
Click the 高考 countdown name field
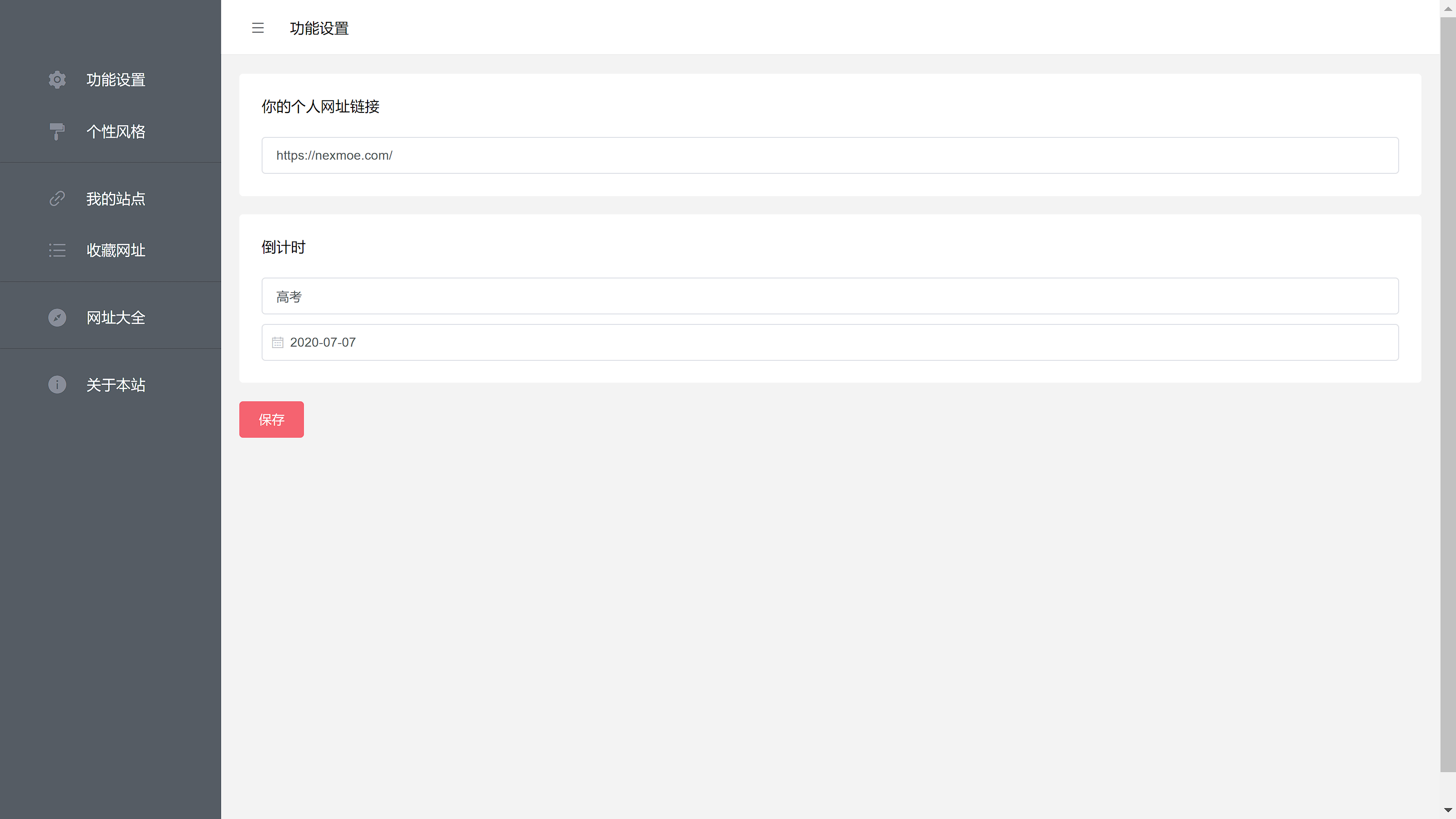[x=830, y=296]
